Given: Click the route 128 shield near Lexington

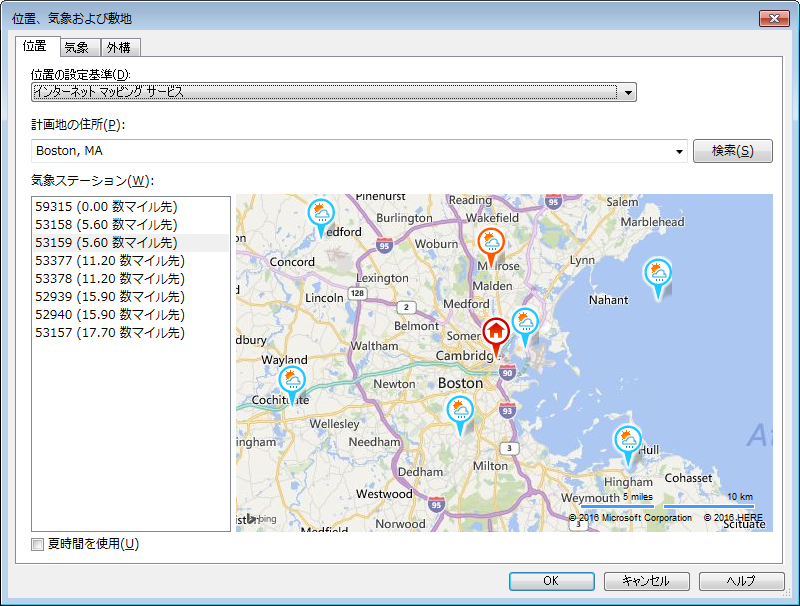Looking at the screenshot, I should (x=357, y=293).
